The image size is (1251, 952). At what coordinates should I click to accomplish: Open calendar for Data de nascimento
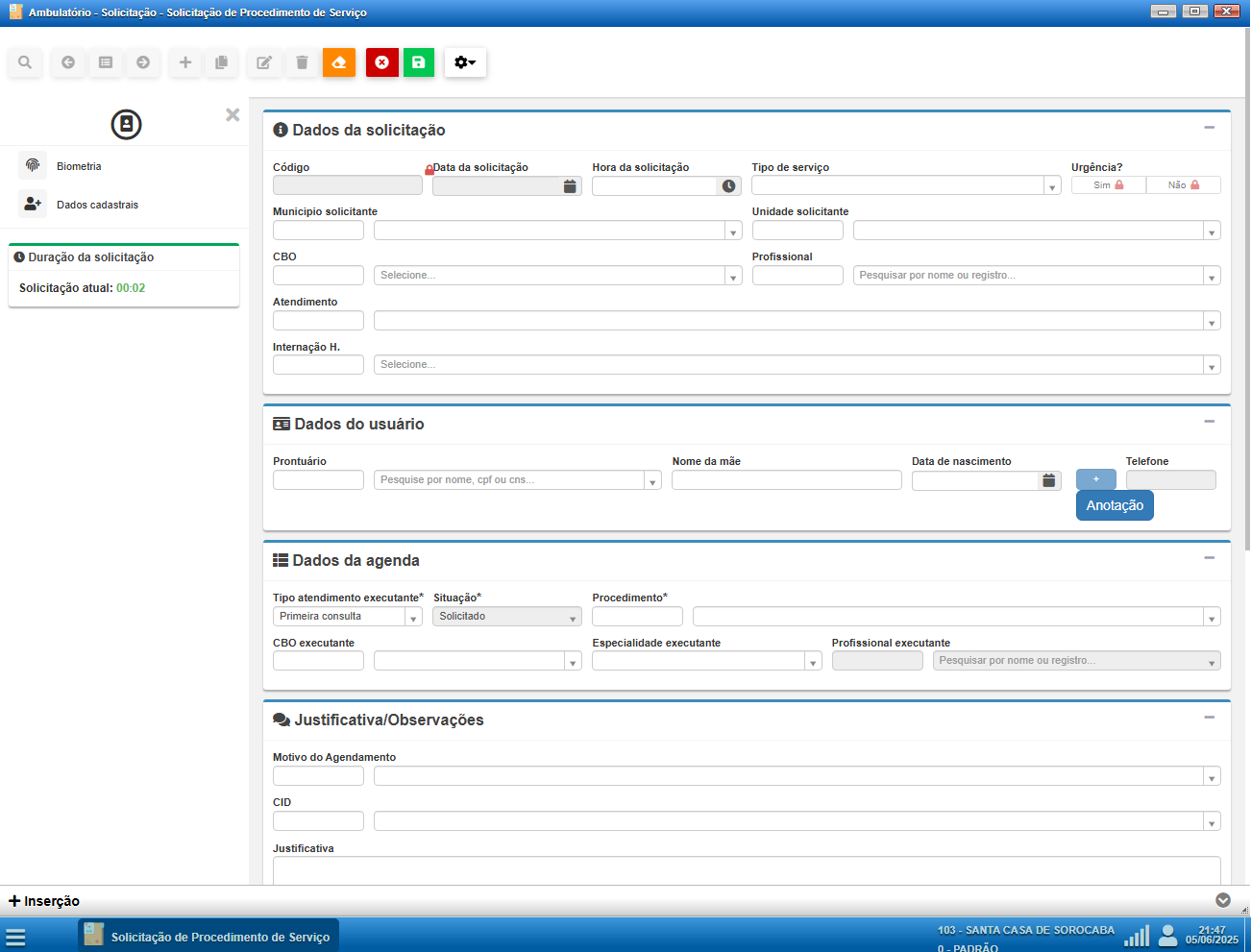click(1049, 480)
